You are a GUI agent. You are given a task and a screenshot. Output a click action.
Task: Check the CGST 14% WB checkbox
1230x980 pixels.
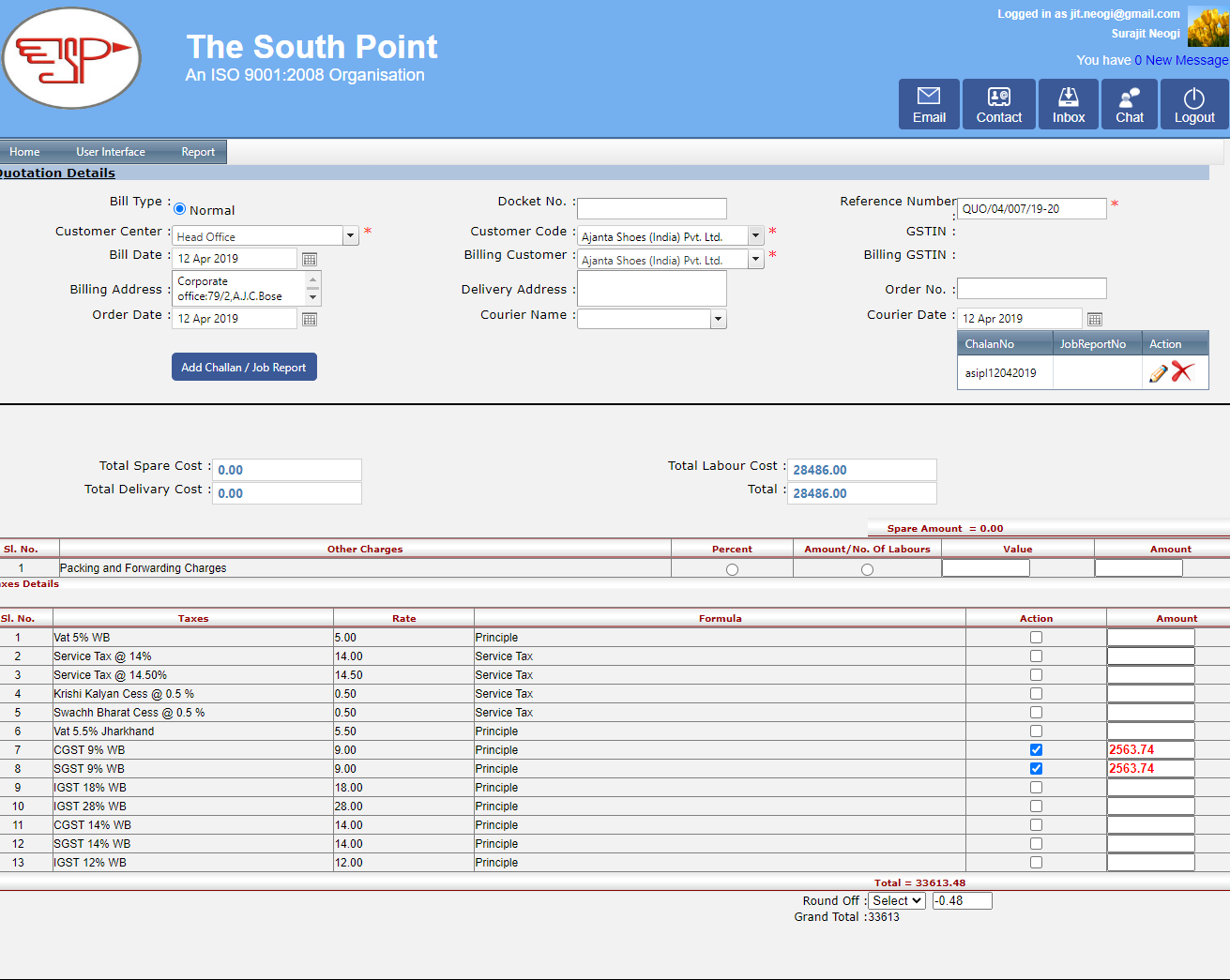(x=1036, y=825)
